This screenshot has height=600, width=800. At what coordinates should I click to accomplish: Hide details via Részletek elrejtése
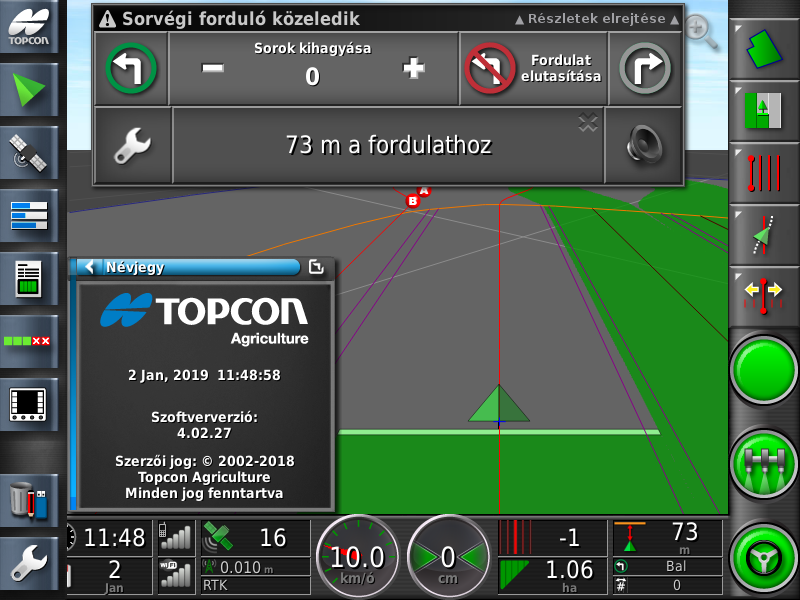click(597, 19)
